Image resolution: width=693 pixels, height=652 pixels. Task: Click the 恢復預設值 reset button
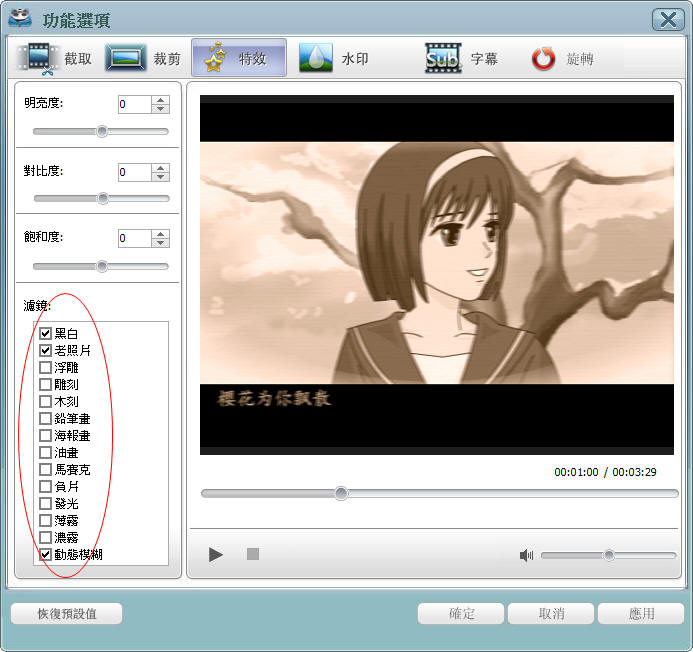click(67, 613)
